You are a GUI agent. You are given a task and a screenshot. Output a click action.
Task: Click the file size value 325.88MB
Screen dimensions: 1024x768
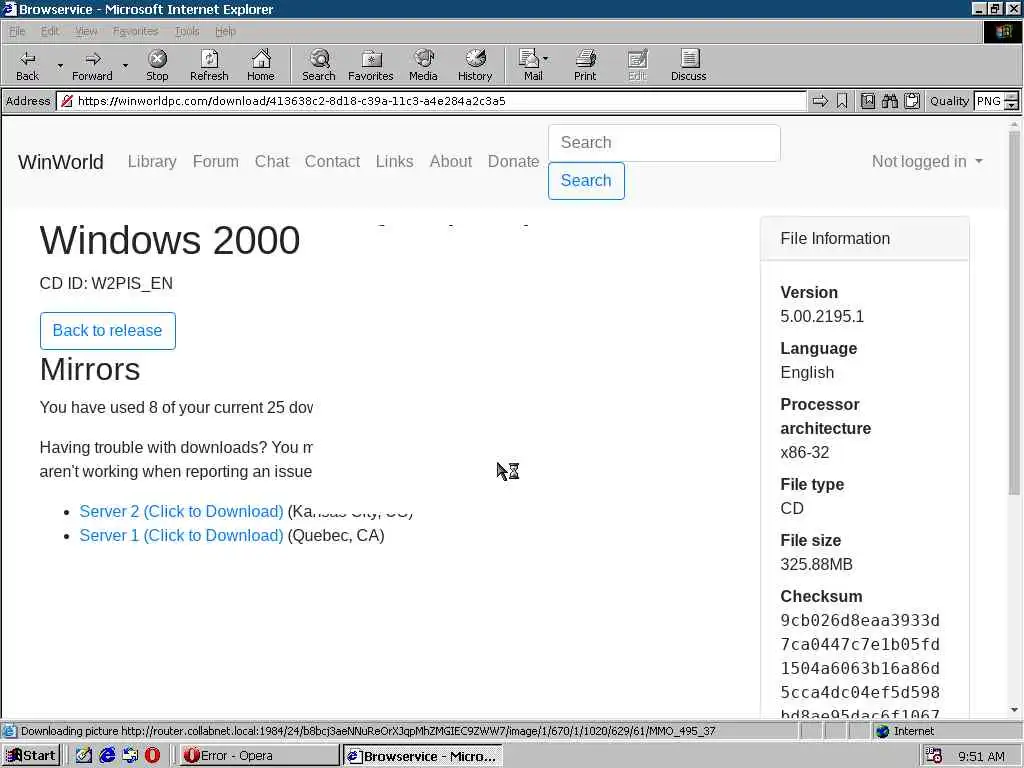(816, 564)
